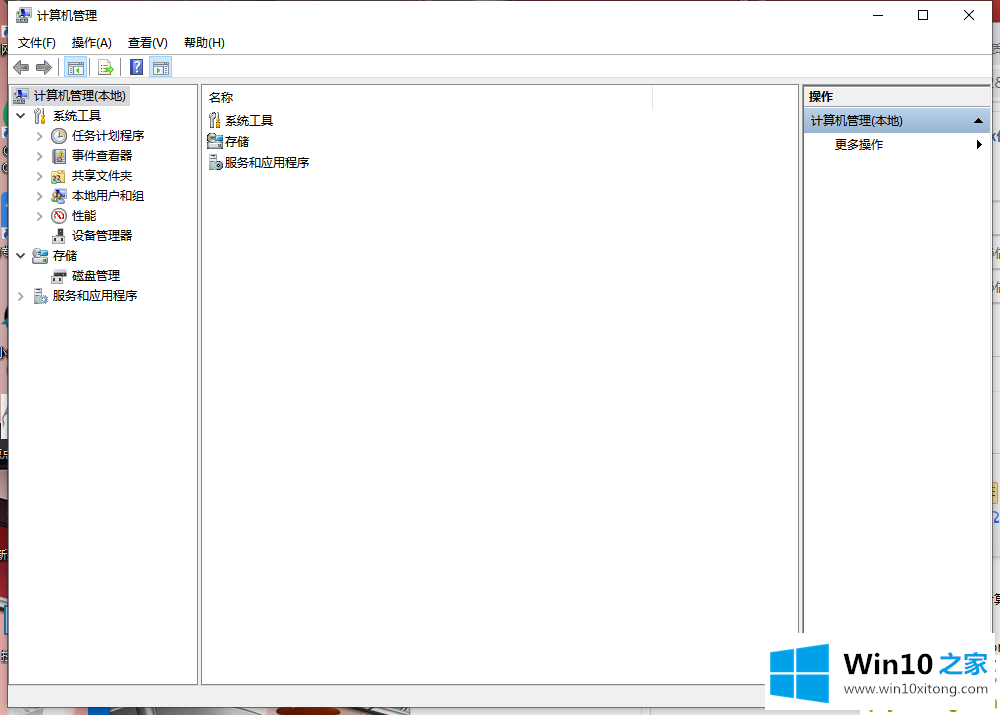Minimize the 计算机管理 window

pyautogui.click(x=878, y=15)
